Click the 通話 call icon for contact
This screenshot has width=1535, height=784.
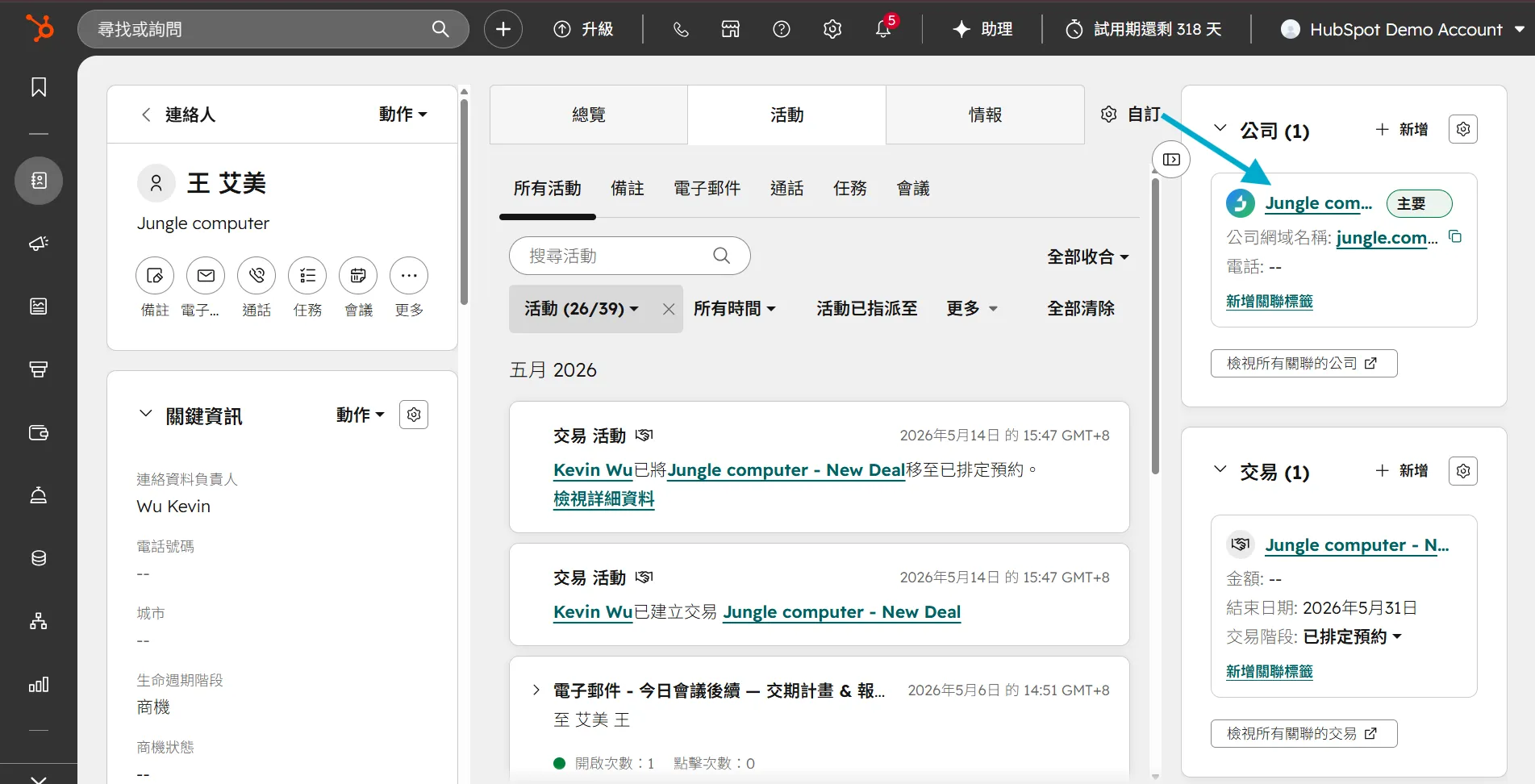pos(257,276)
